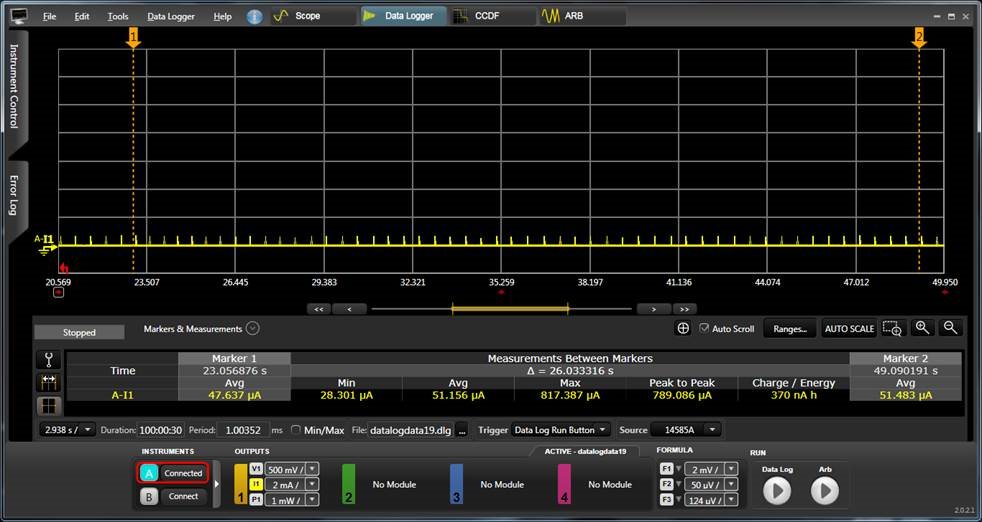Expand the Markers & Measurements chevron

pos(253,328)
